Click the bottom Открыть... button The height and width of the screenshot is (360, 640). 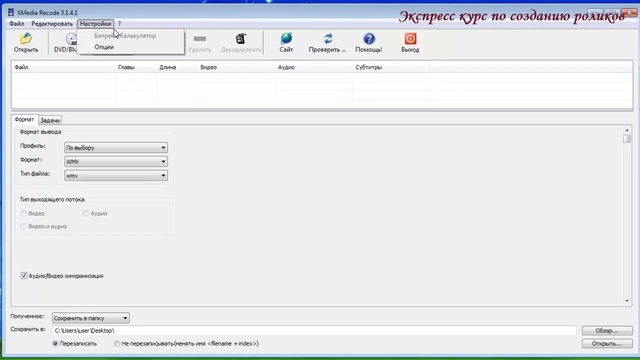(x=607, y=344)
